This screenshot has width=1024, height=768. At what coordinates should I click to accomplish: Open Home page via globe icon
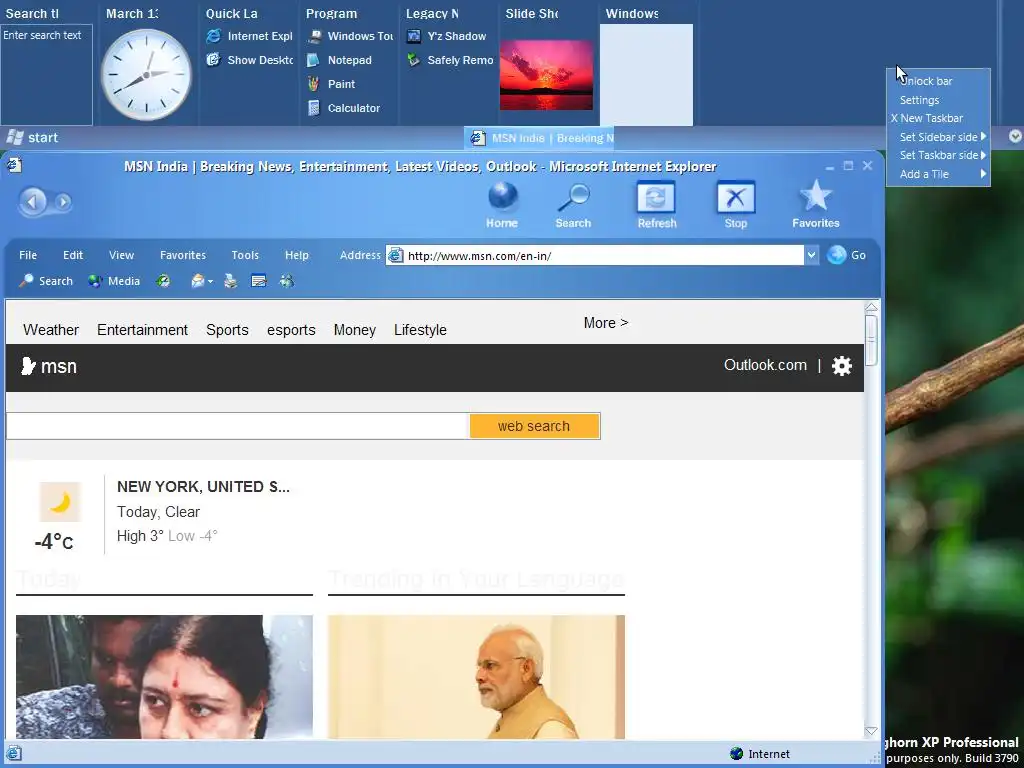click(x=502, y=196)
